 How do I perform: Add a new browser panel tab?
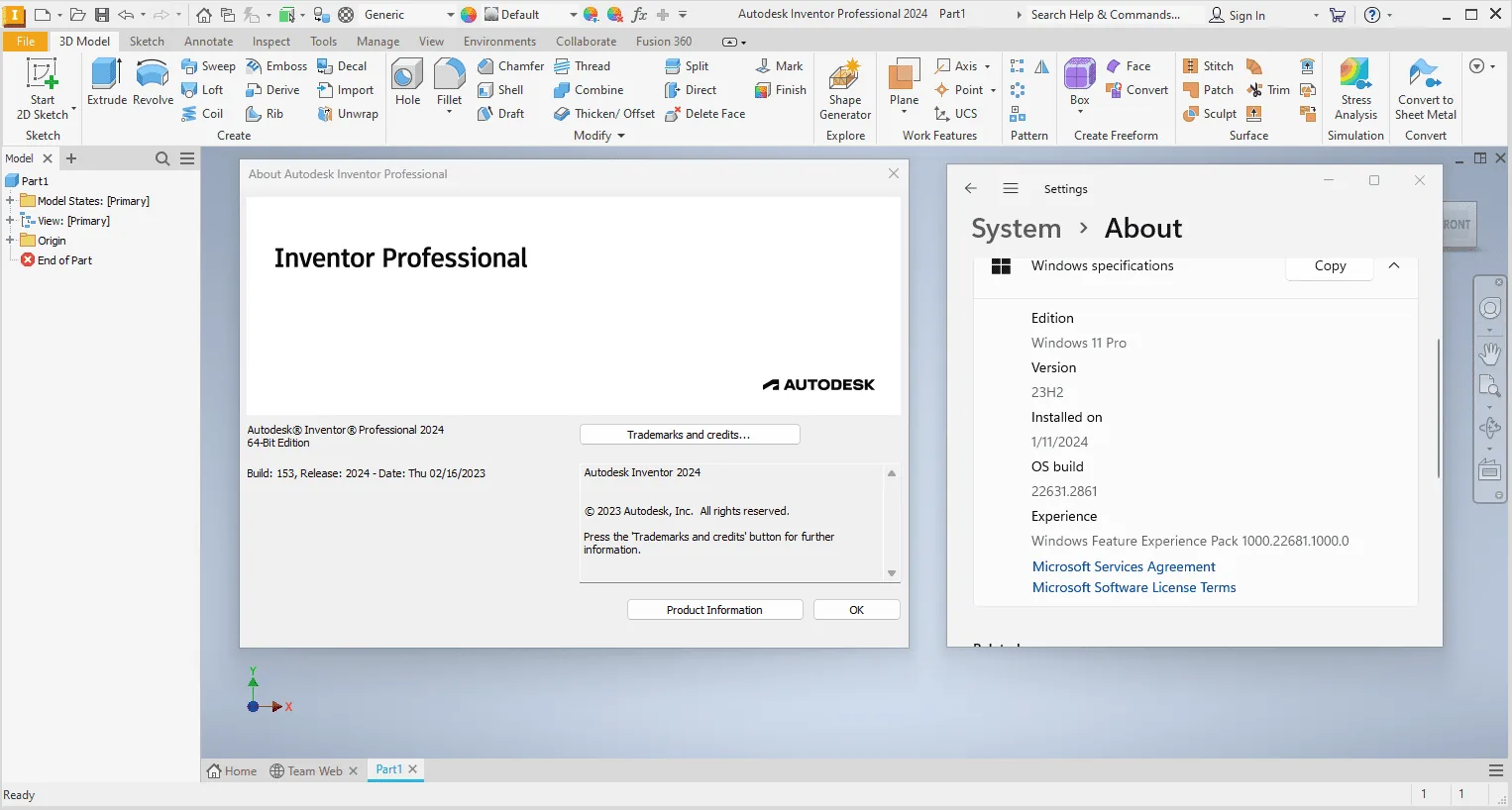[x=71, y=158]
